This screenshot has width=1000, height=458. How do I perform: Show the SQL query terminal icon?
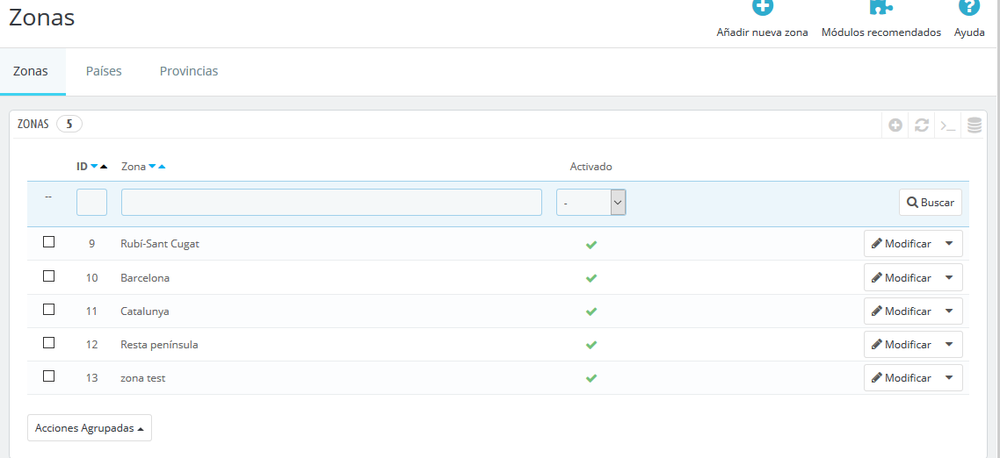pos(948,125)
